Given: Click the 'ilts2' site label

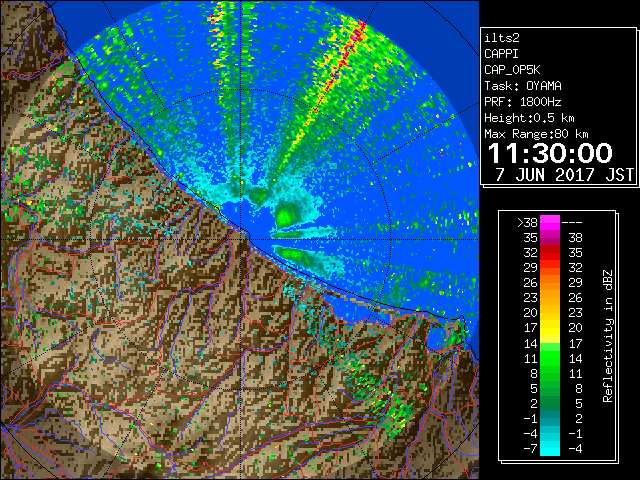Looking at the screenshot, I should pos(502,38).
